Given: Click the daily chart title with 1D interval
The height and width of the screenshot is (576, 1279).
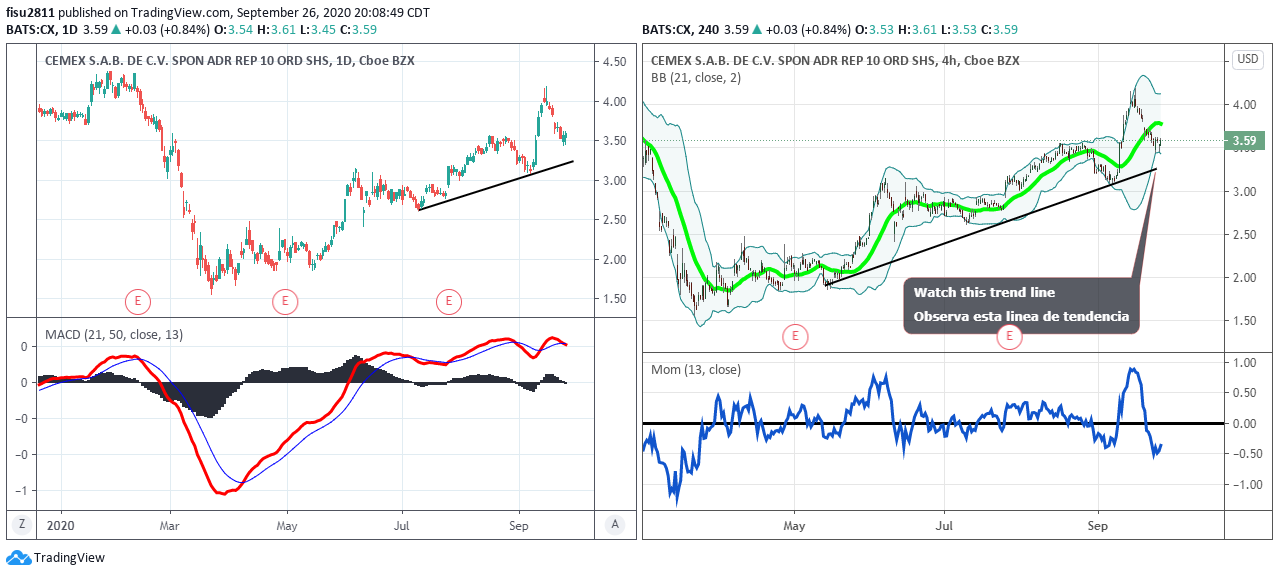Looking at the screenshot, I should coord(229,60).
